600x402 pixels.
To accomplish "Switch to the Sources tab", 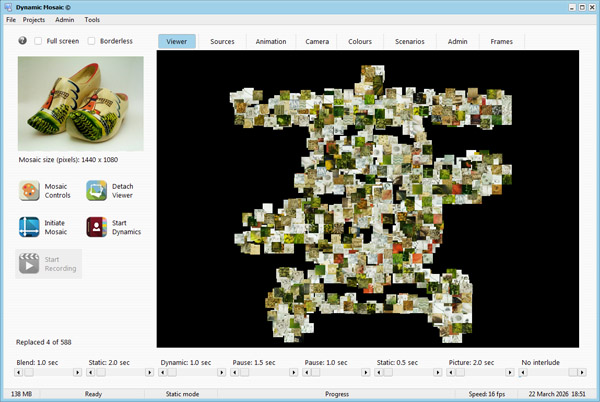I will coord(222,42).
